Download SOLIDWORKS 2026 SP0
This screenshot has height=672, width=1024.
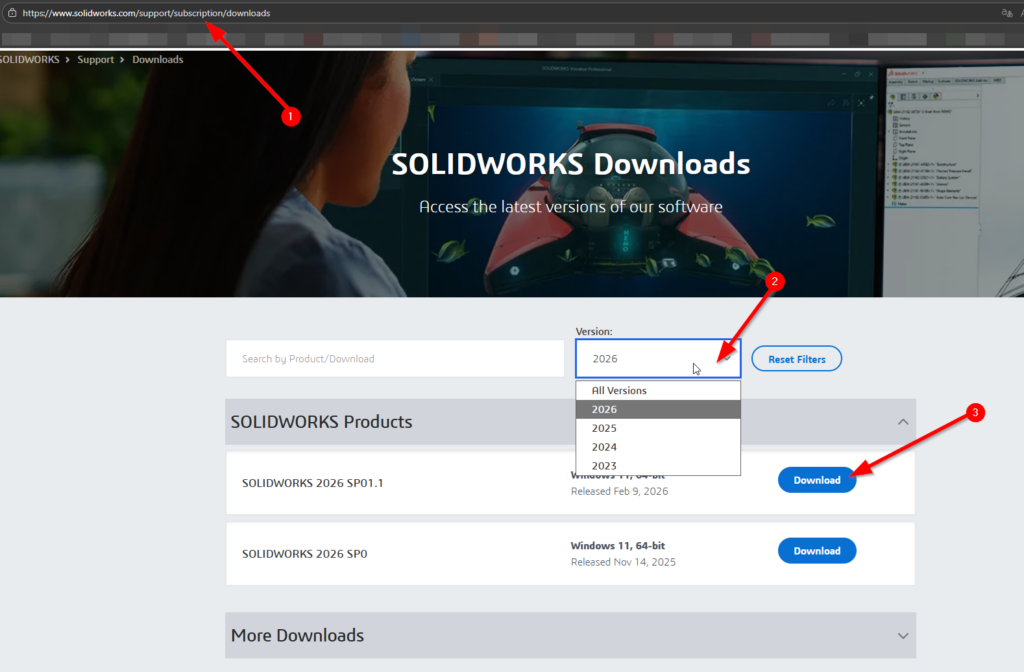coord(817,550)
